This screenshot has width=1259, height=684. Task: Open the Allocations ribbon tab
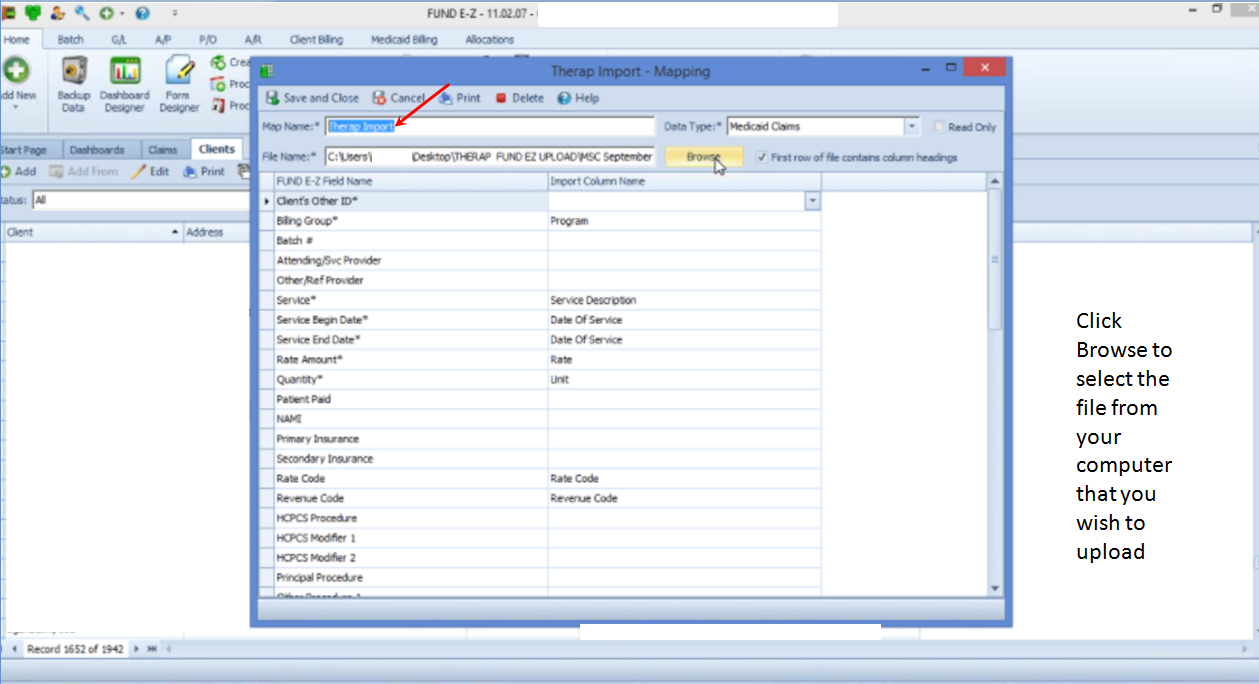(490, 40)
